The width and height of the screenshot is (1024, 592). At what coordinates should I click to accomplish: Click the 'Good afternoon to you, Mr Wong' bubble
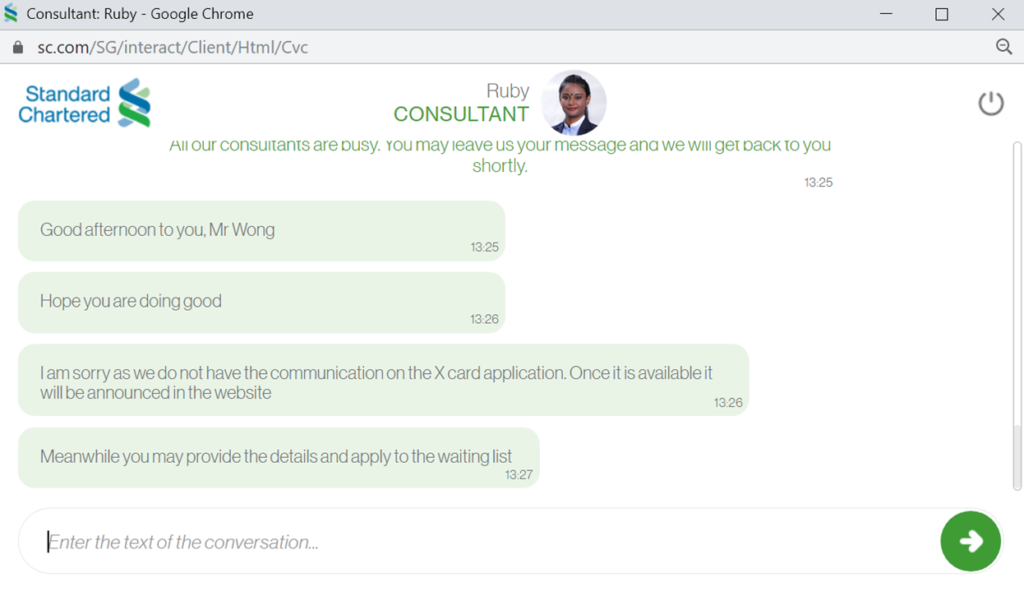261,228
